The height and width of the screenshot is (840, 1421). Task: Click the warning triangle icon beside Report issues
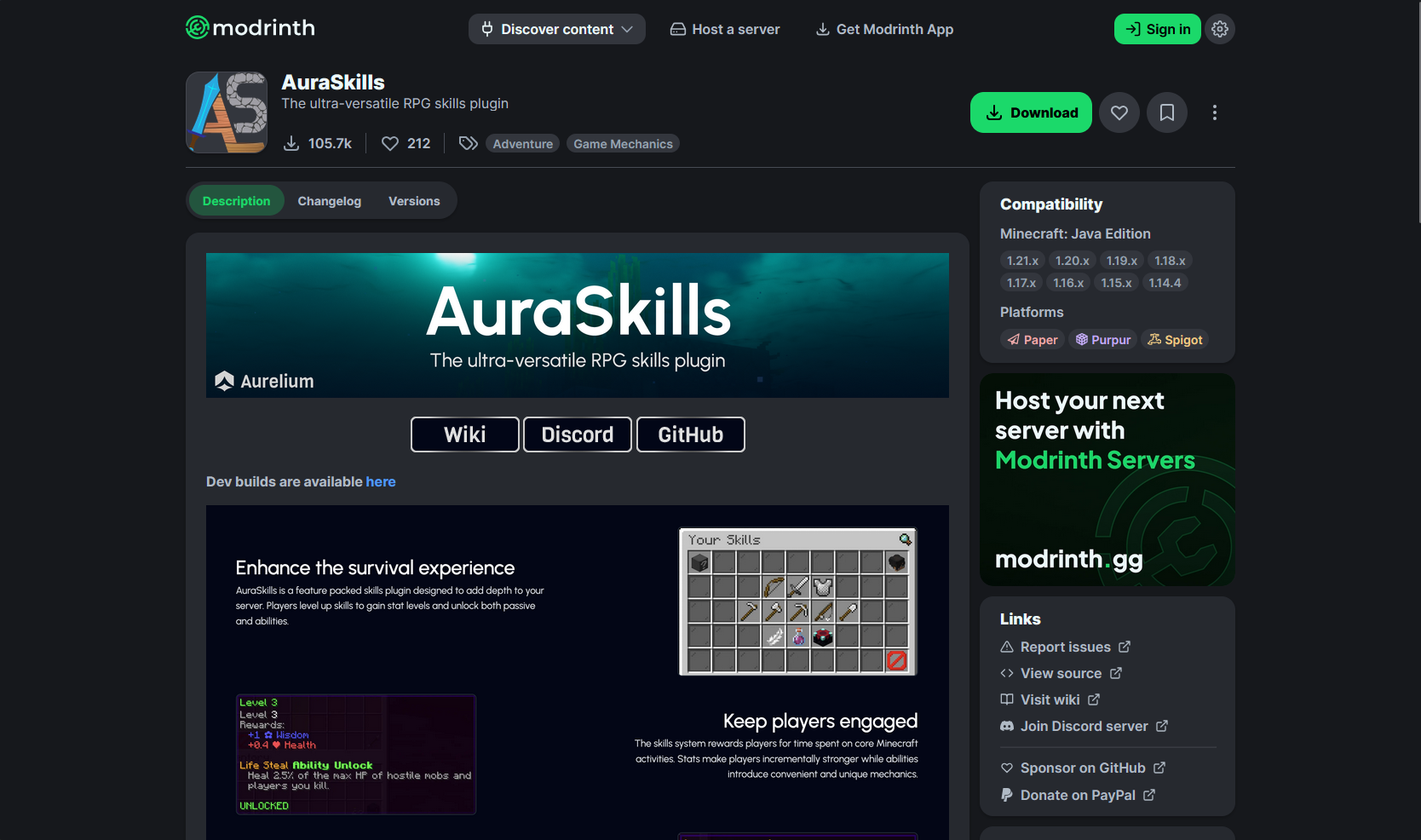(x=1007, y=647)
